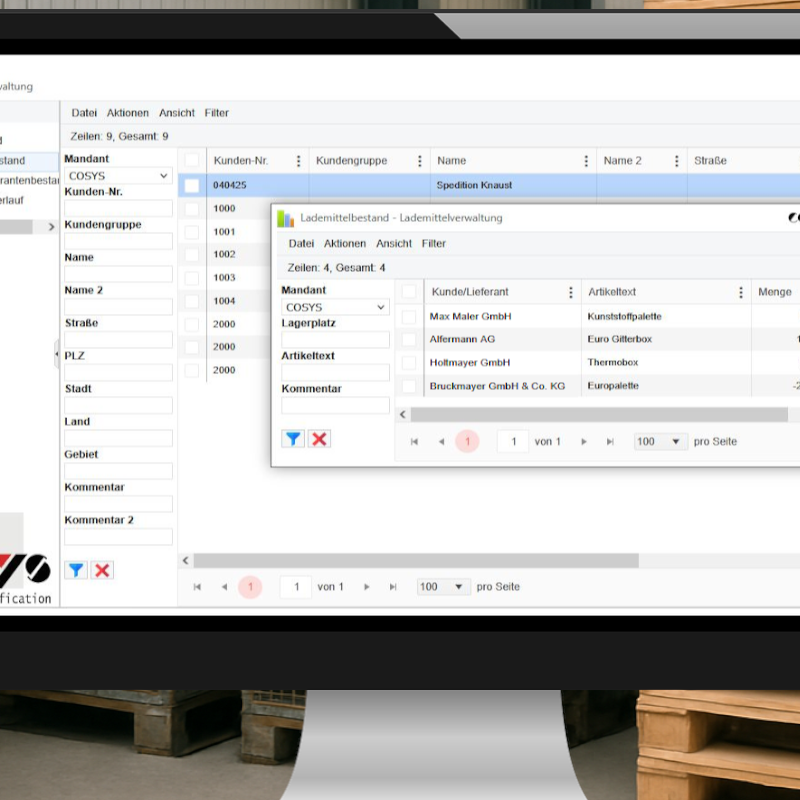
Task: Select Spedition Knaust name cell
Action: click(513, 186)
